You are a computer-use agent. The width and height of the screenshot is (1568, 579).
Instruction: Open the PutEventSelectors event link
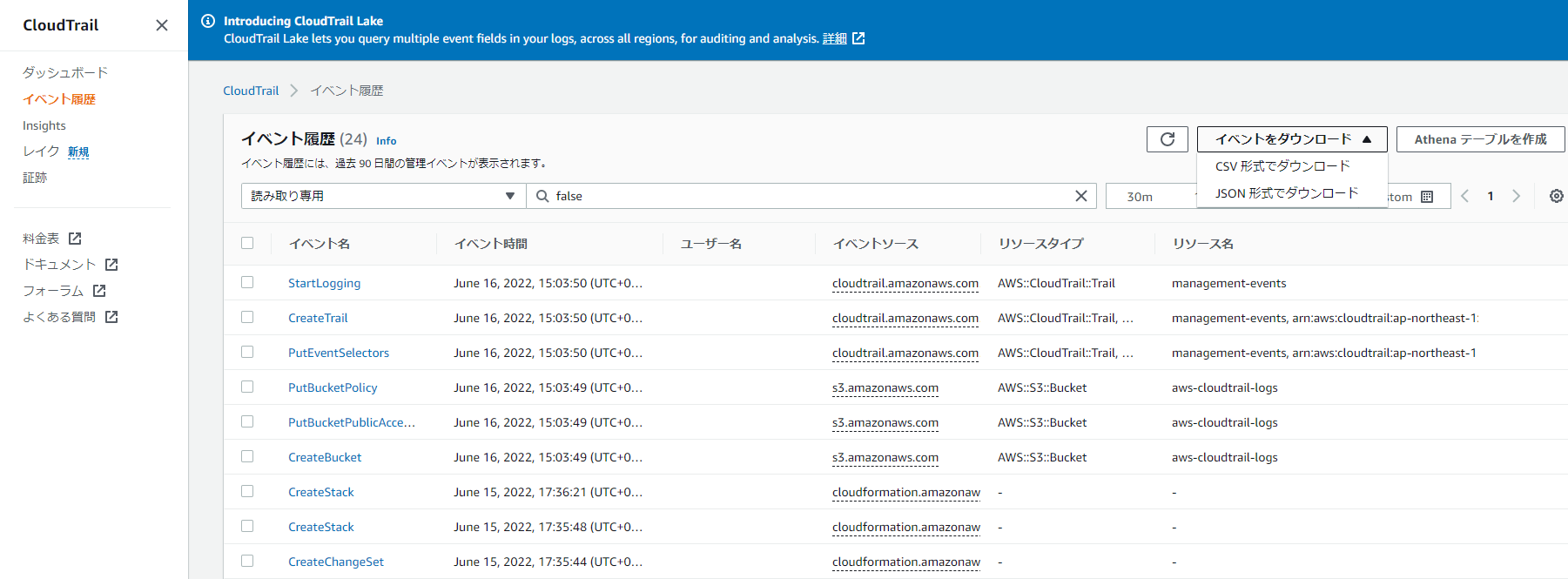pyautogui.click(x=339, y=353)
